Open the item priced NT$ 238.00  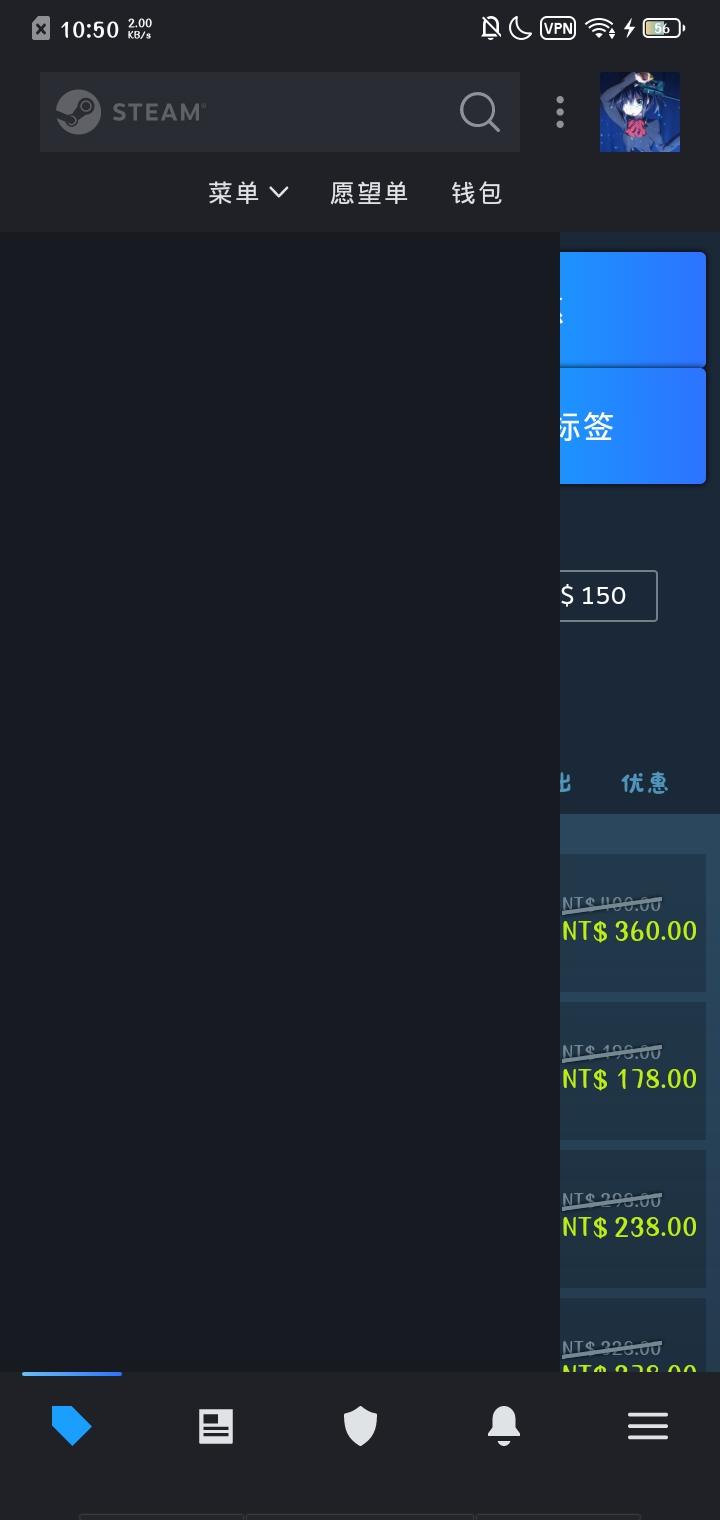(633, 1218)
